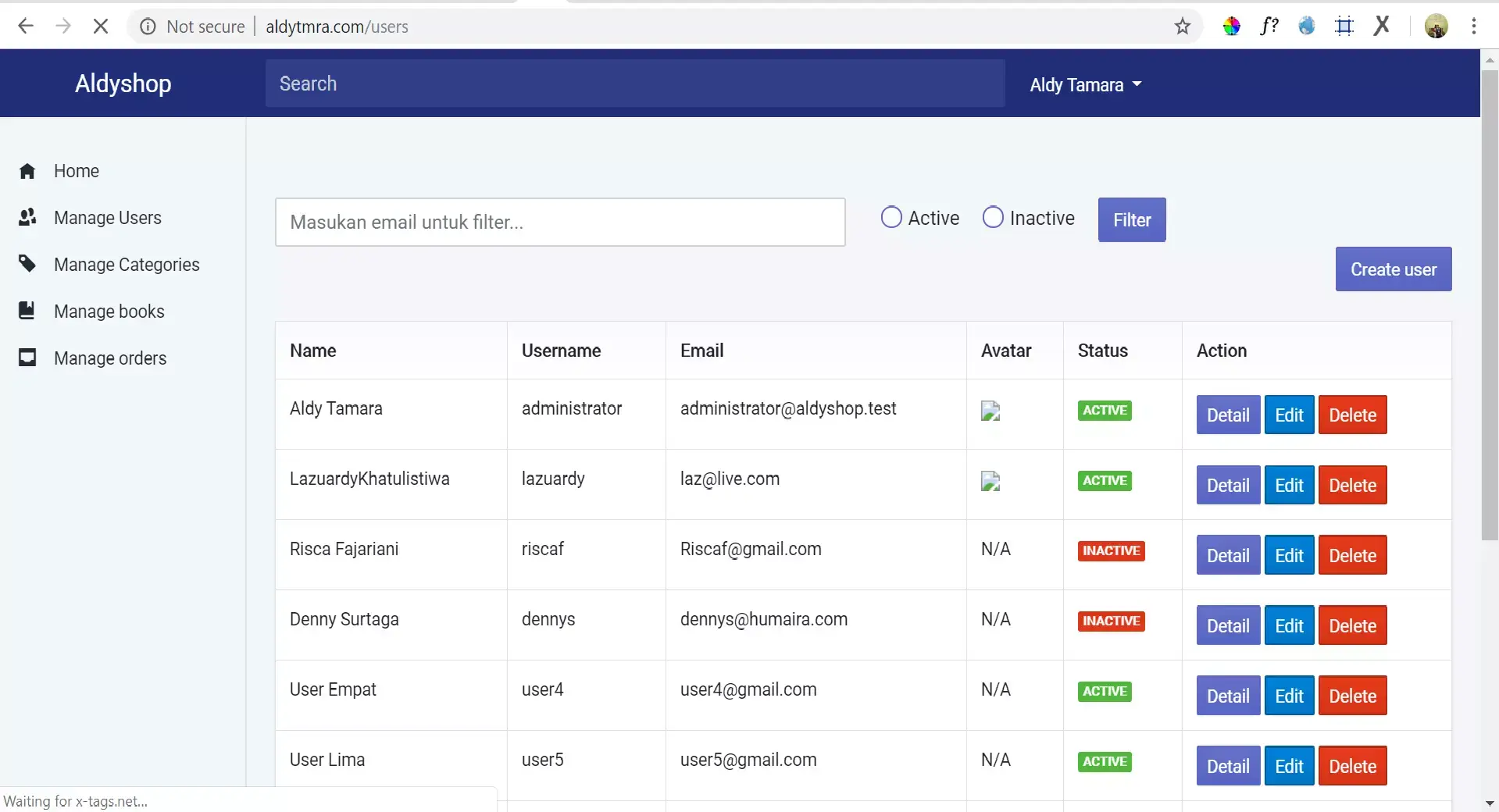1499x812 pixels.
Task: Click the INACTIVE badge for riscaf
Action: point(1111,550)
